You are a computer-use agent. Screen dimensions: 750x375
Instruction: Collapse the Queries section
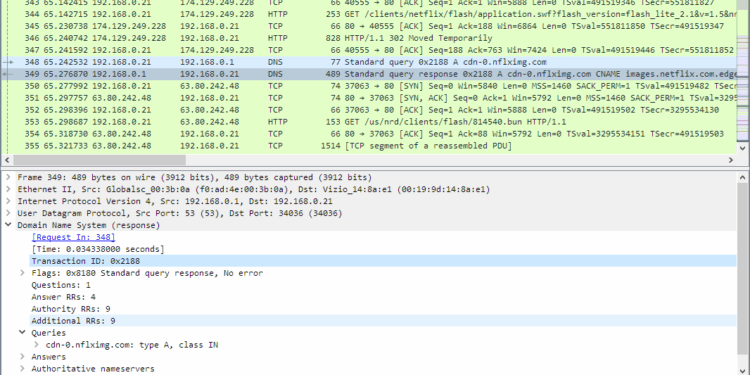22,333
